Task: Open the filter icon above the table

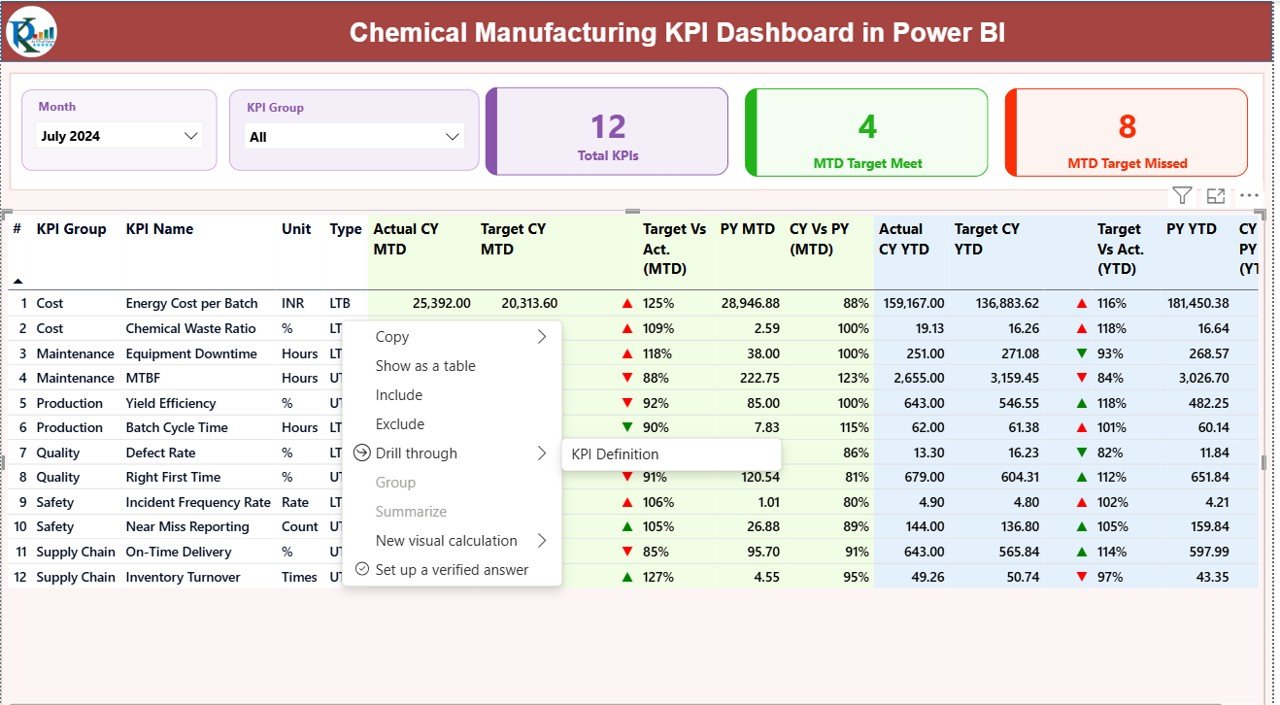Action: (1182, 195)
